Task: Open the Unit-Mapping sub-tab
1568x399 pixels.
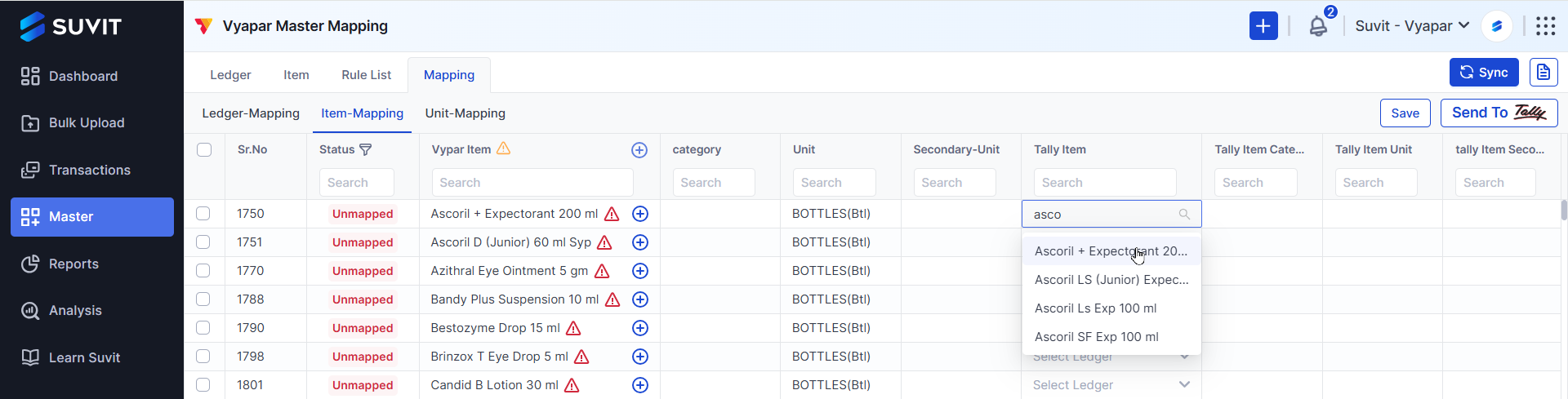Action: click(465, 113)
